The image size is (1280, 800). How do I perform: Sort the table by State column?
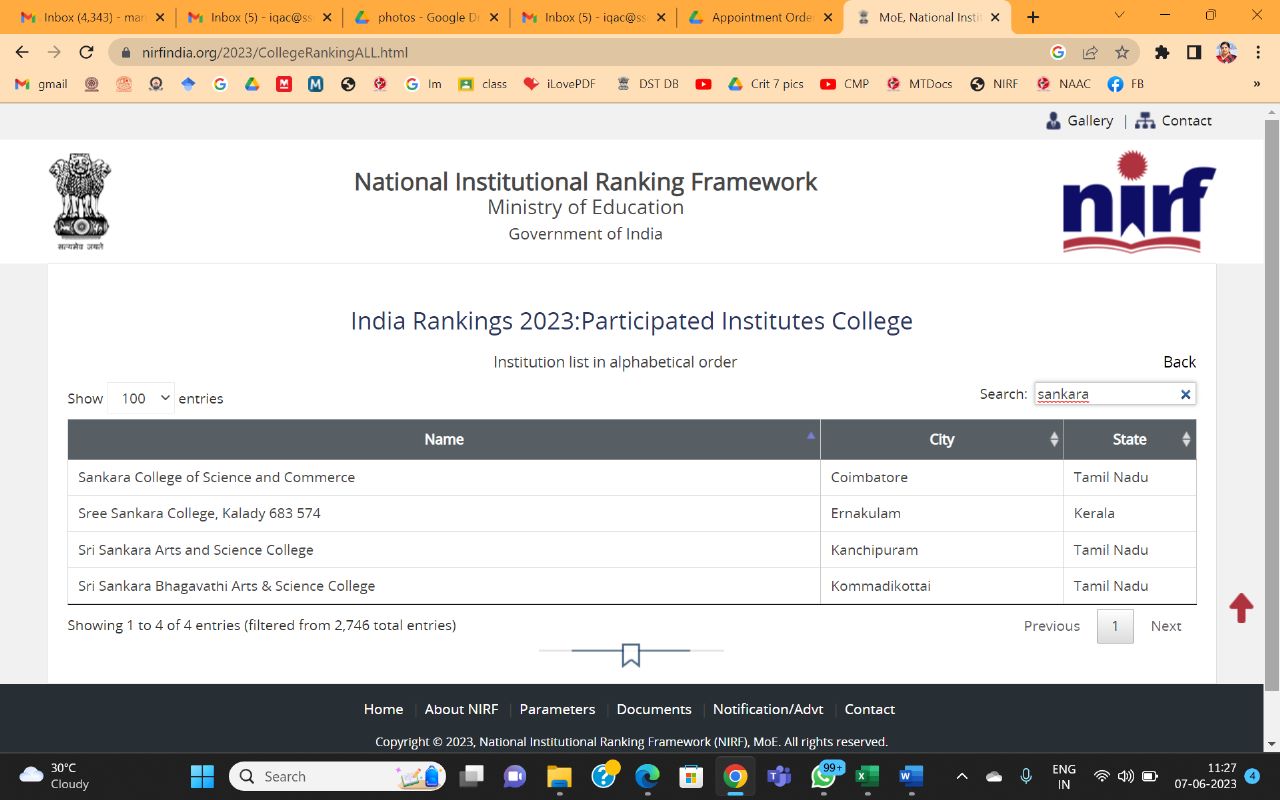tap(1129, 439)
